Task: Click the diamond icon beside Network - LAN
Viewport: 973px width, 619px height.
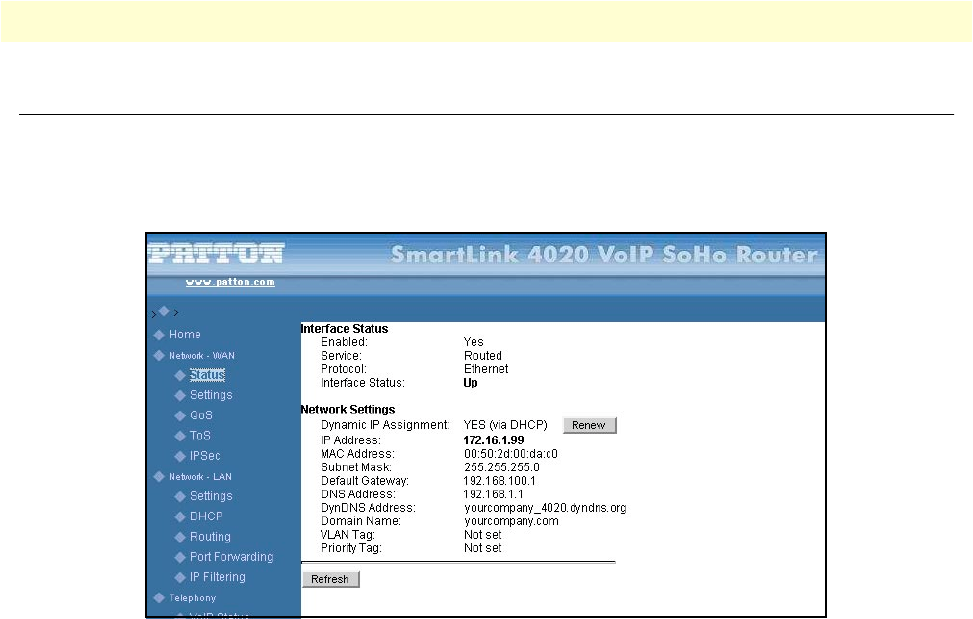Action: click(x=159, y=476)
